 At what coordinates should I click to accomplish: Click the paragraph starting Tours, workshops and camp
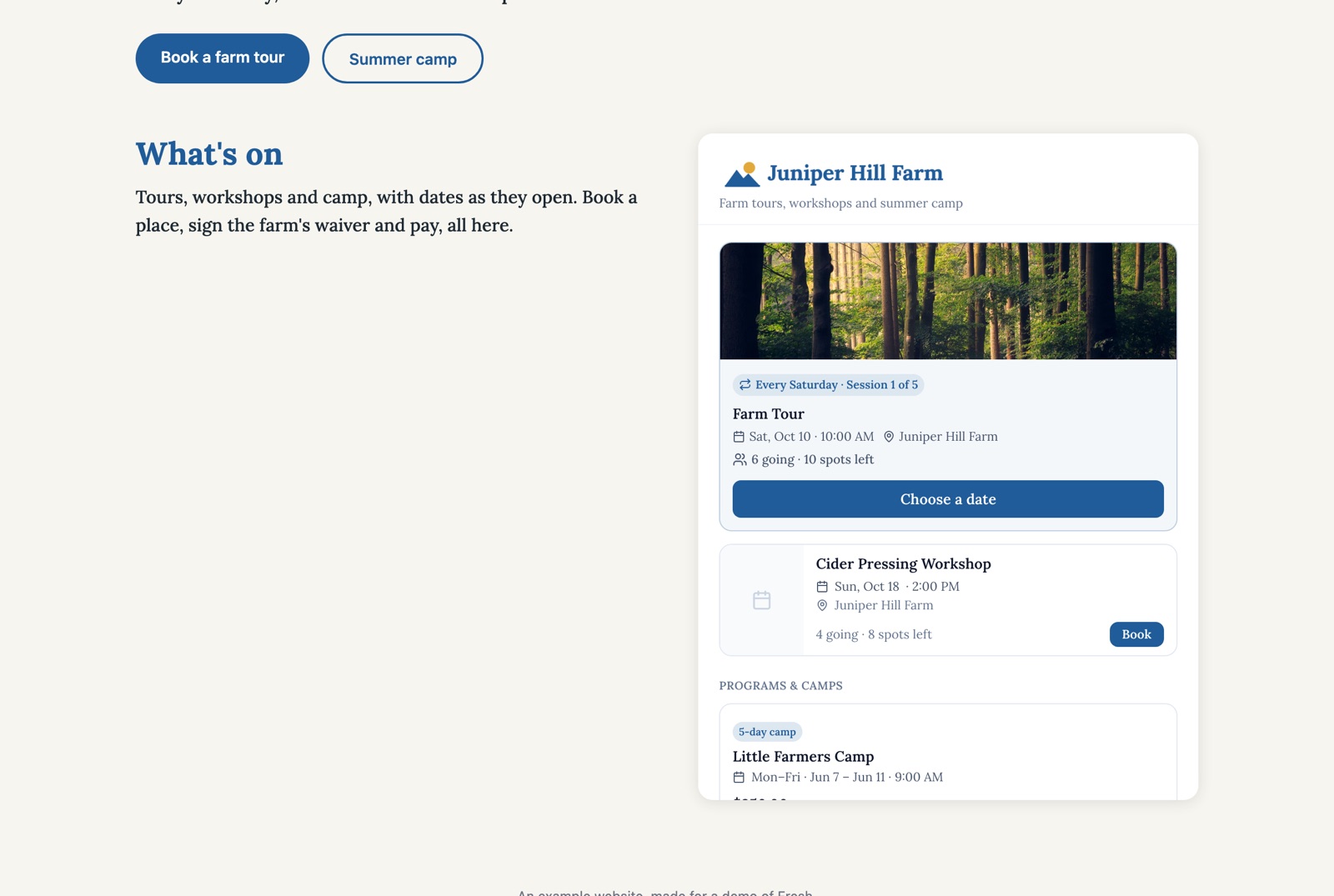tap(387, 211)
